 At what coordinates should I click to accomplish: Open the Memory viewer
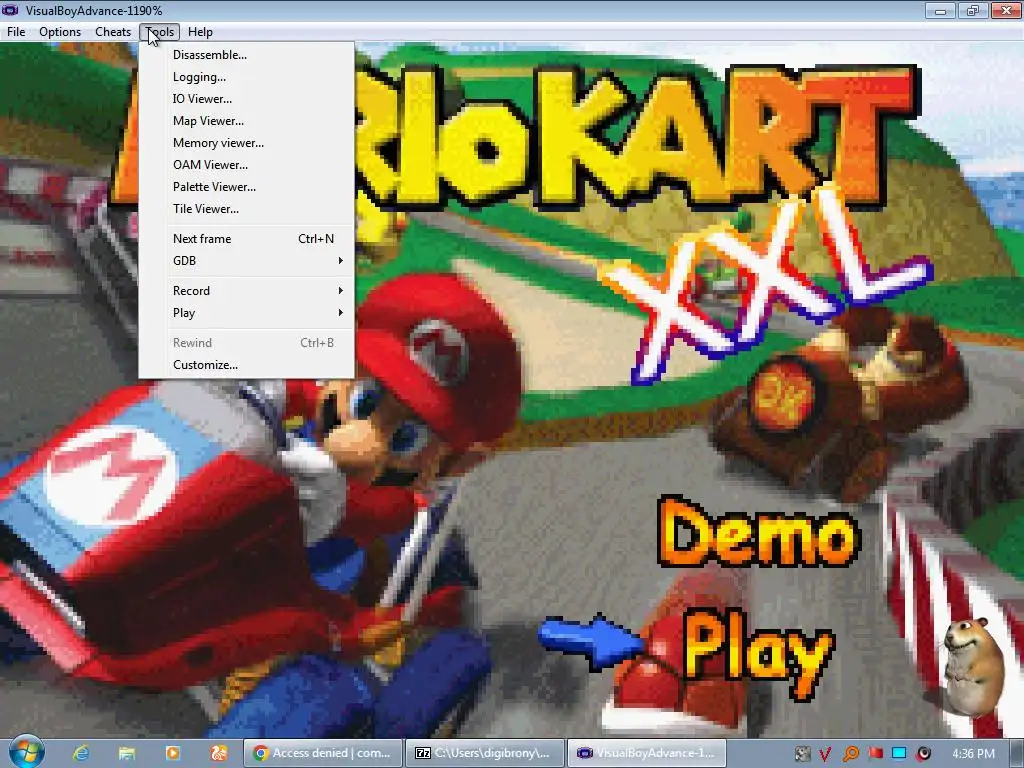tap(246, 143)
